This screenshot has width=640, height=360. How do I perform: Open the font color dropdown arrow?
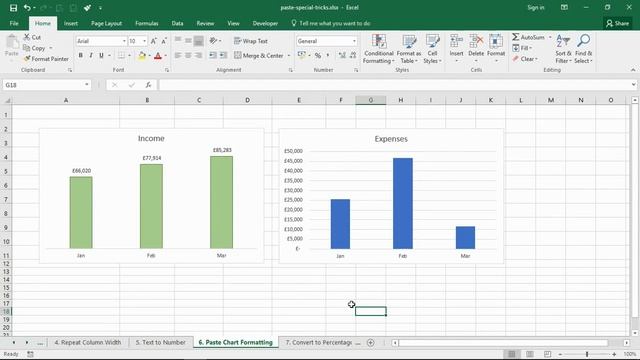point(165,56)
